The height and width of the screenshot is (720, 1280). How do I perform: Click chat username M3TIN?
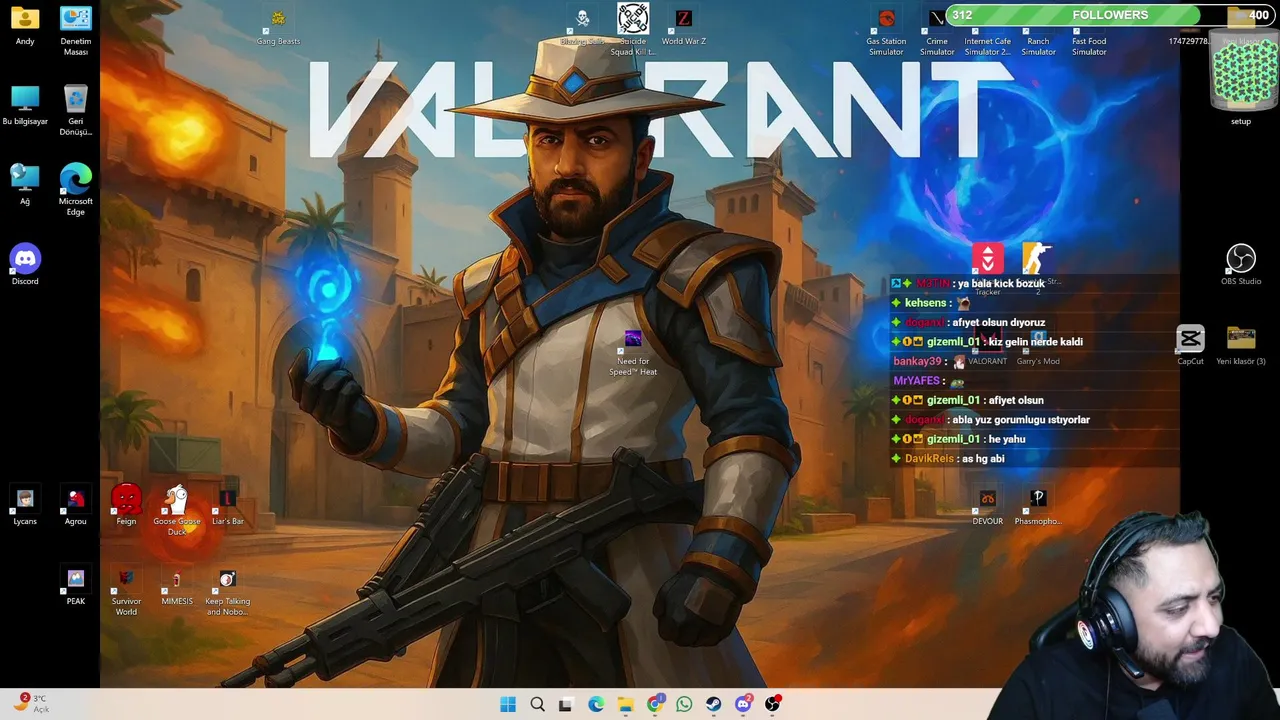[x=933, y=284]
